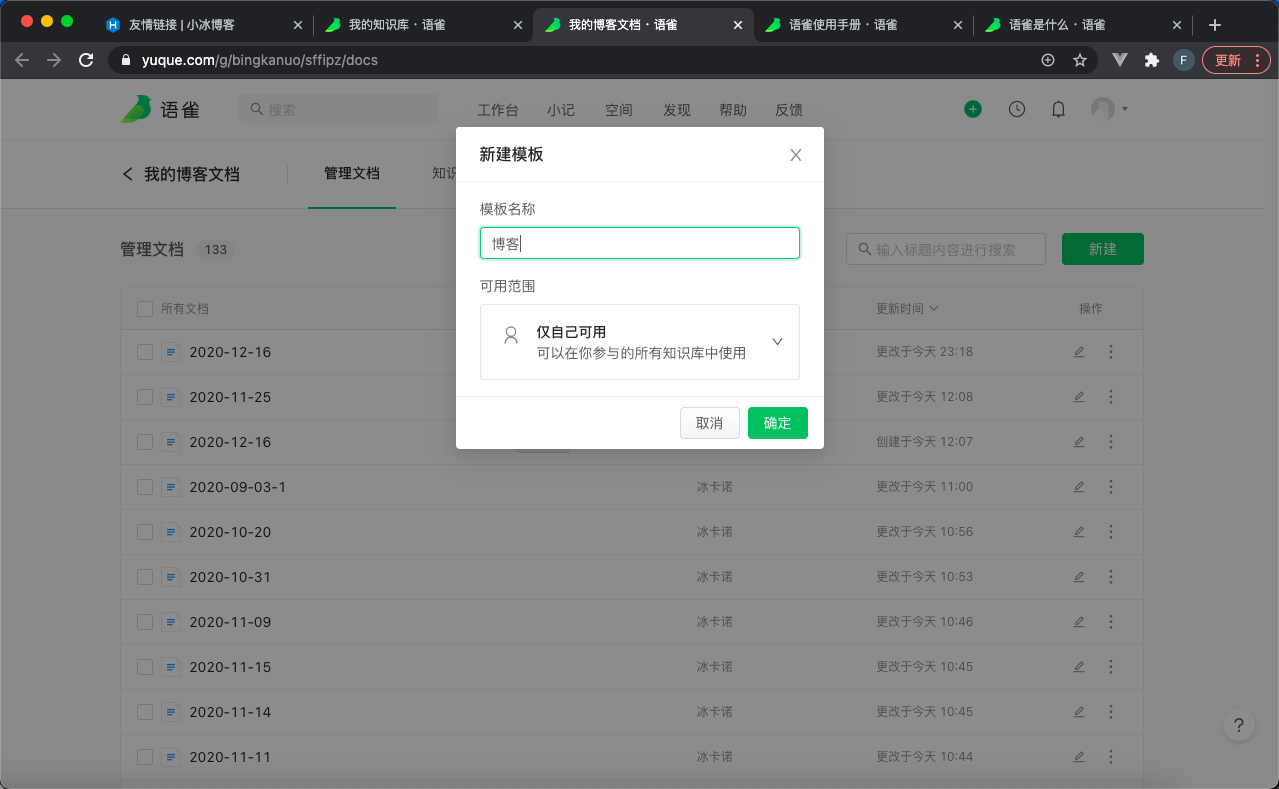
Task: Switch to the 语雀使用手册 browser tab
Action: click(x=863, y=25)
